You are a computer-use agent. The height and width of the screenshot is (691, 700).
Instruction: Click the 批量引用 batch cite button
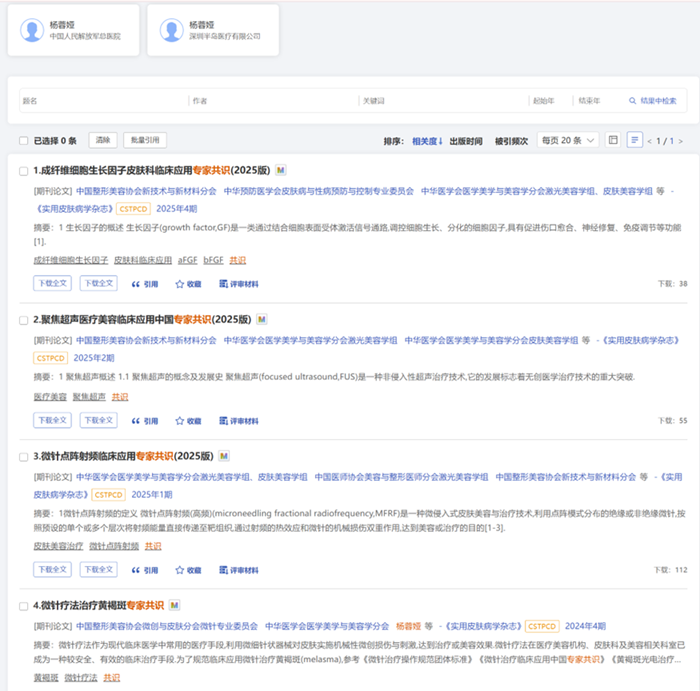tap(145, 140)
